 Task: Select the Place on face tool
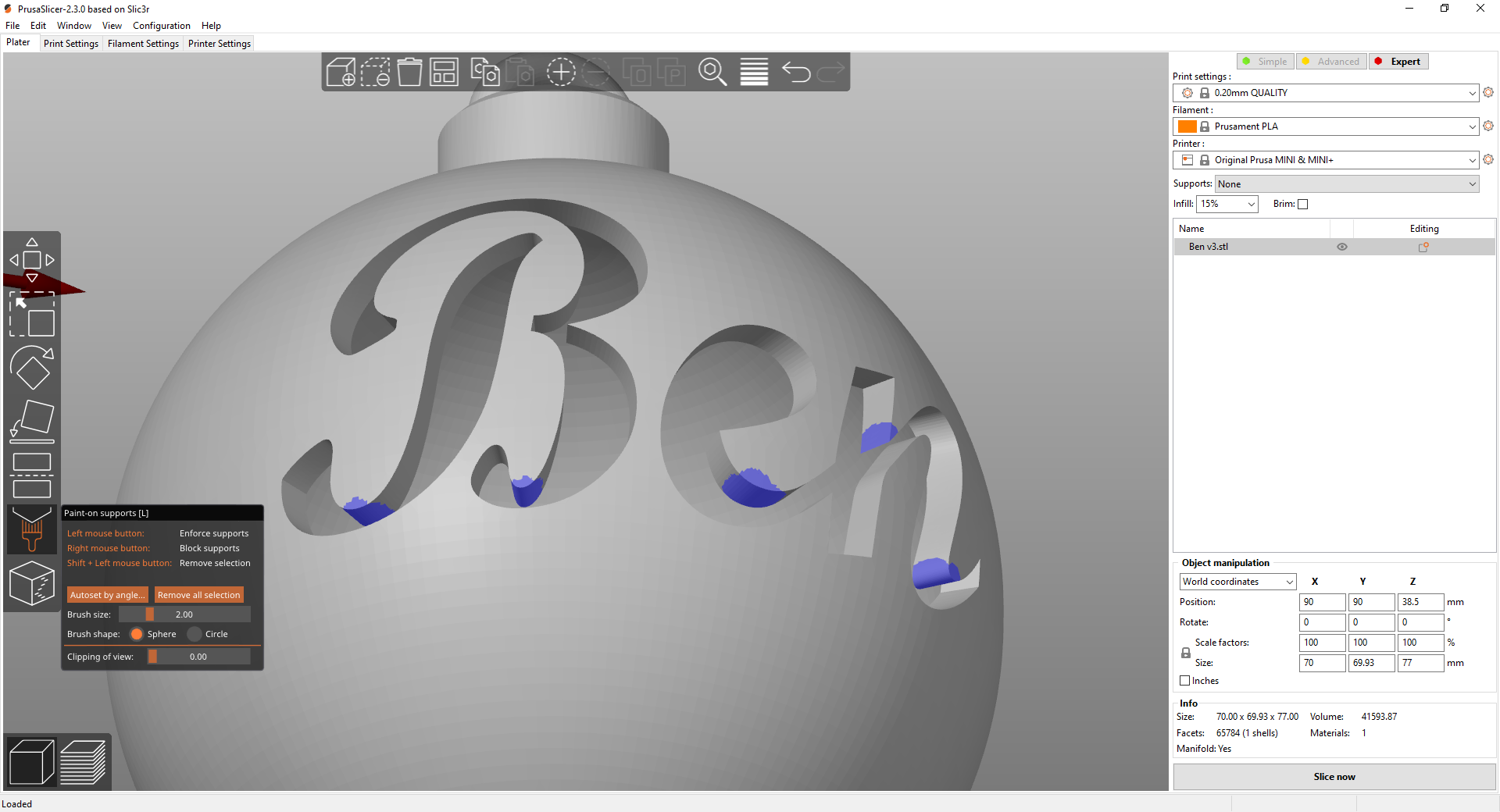(32, 422)
